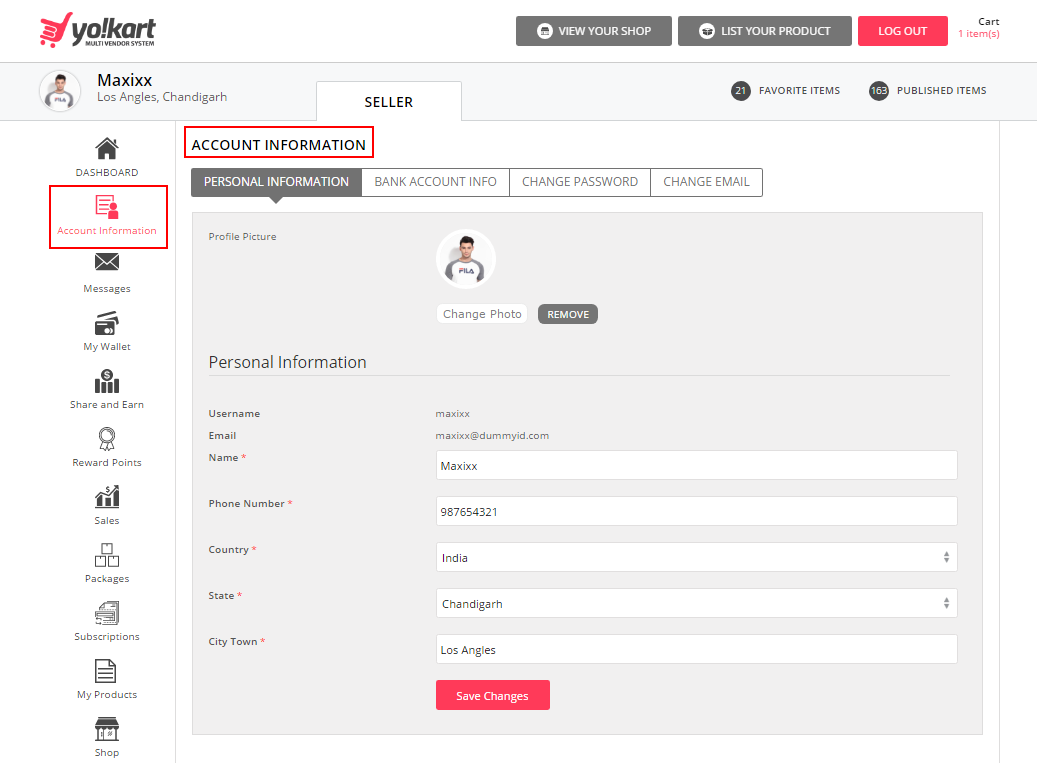Click List Your Product button
Screen dimensions: 1037x763
(x=765, y=31)
